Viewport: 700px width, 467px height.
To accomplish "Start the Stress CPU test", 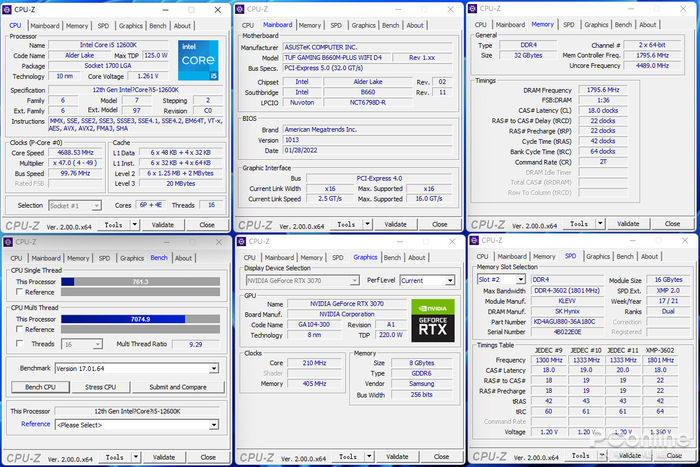I will click(99, 387).
